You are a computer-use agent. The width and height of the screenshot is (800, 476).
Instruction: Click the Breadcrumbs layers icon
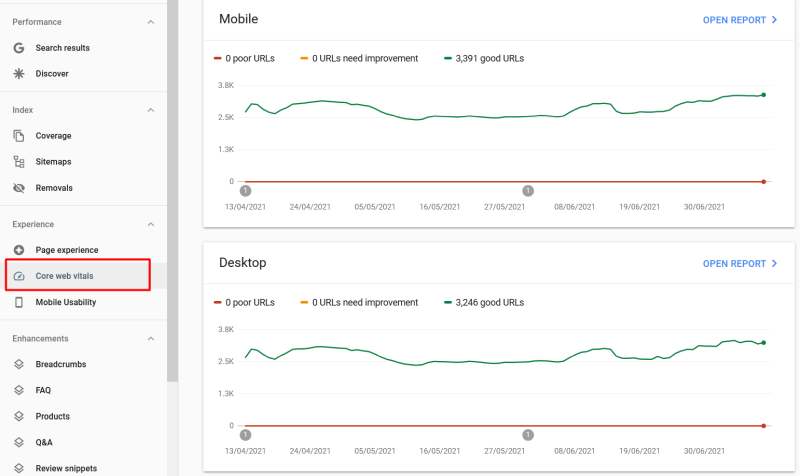click(x=19, y=364)
